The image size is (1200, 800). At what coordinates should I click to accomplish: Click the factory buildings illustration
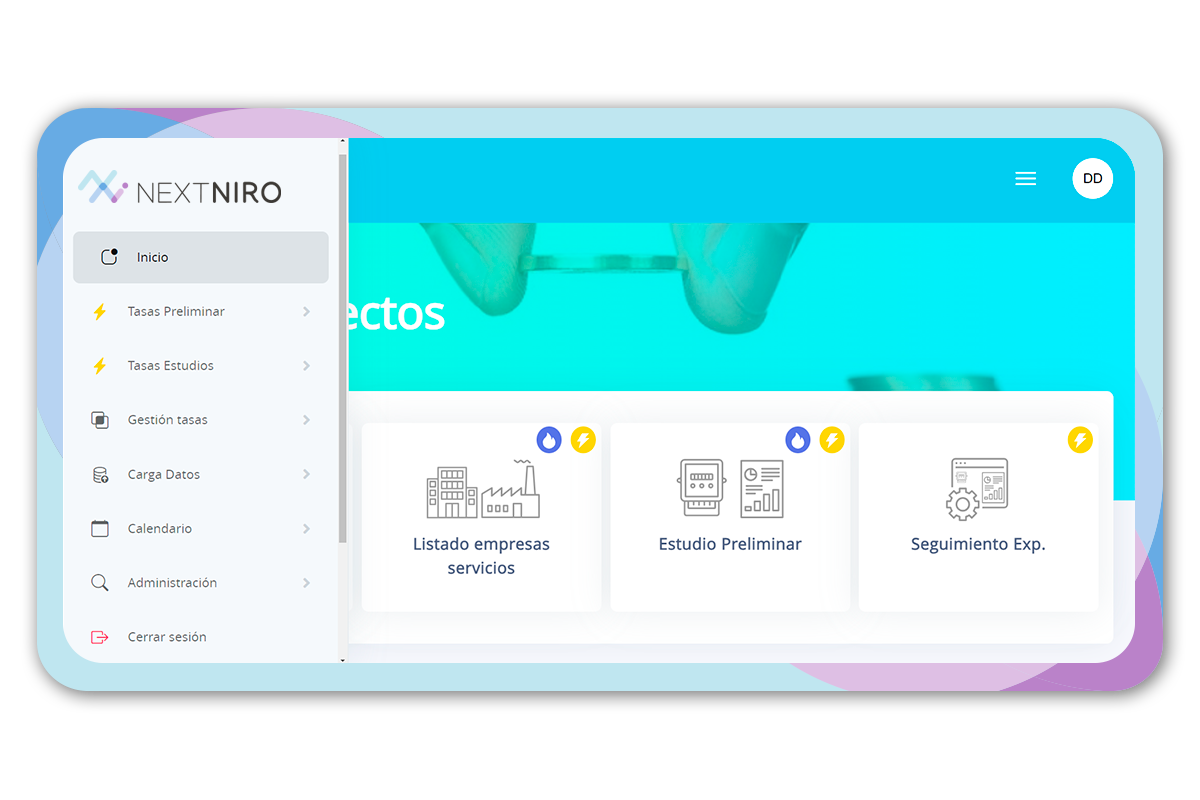(x=483, y=489)
